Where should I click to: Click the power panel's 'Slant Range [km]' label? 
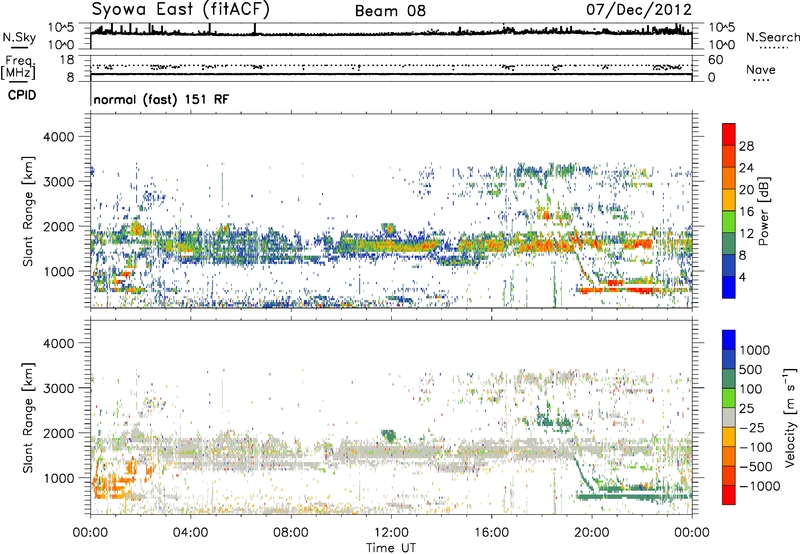(28, 211)
